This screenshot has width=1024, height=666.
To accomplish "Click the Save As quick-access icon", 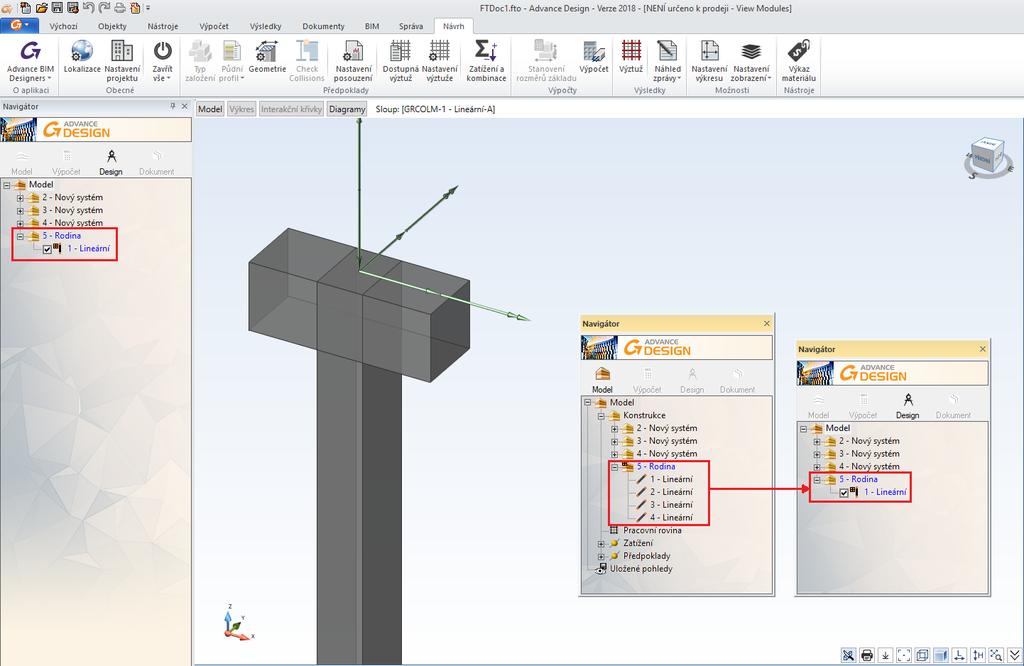I will coord(72,8).
